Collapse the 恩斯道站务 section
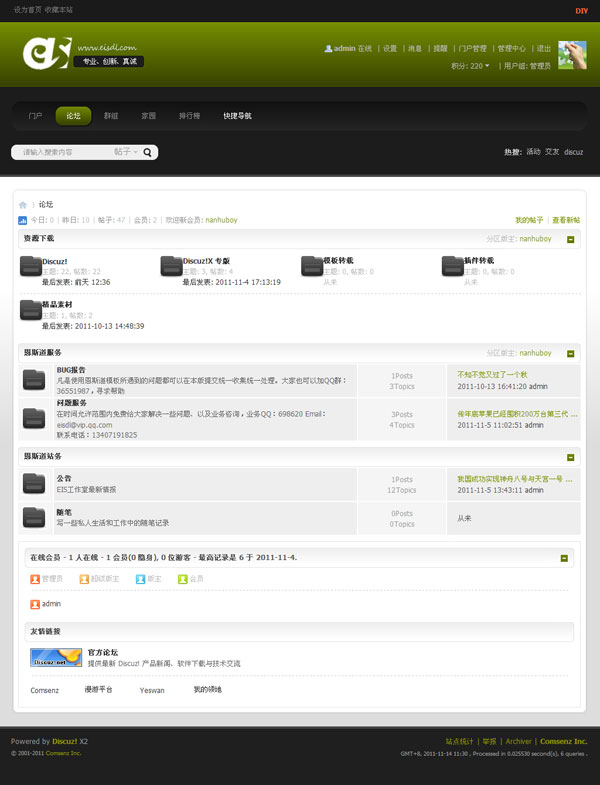The height and width of the screenshot is (785, 600). (570, 458)
